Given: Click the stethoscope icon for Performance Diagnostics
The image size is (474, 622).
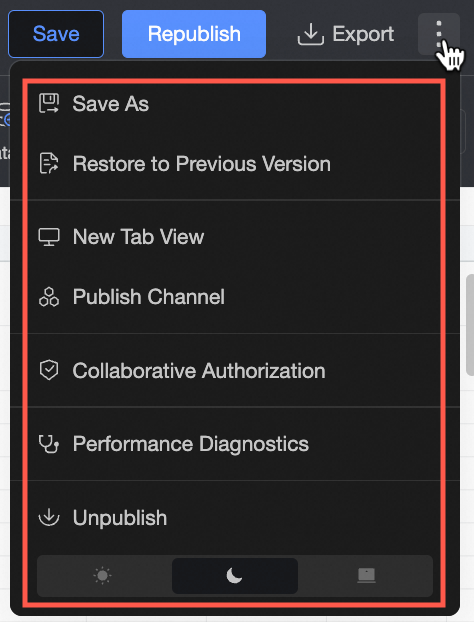Looking at the screenshot, I should coord(49,444).
